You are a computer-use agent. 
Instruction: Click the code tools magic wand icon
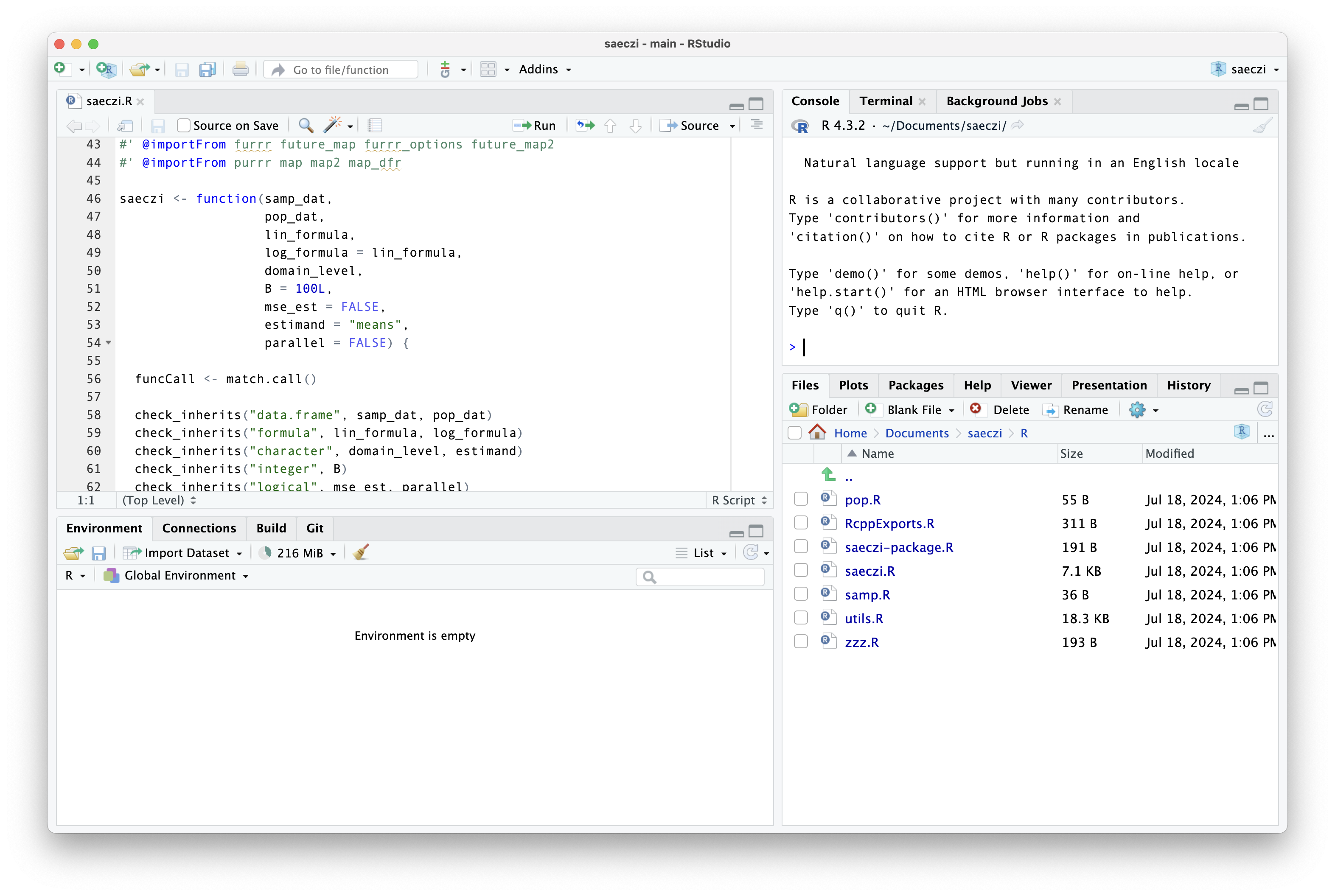point(333,125)
